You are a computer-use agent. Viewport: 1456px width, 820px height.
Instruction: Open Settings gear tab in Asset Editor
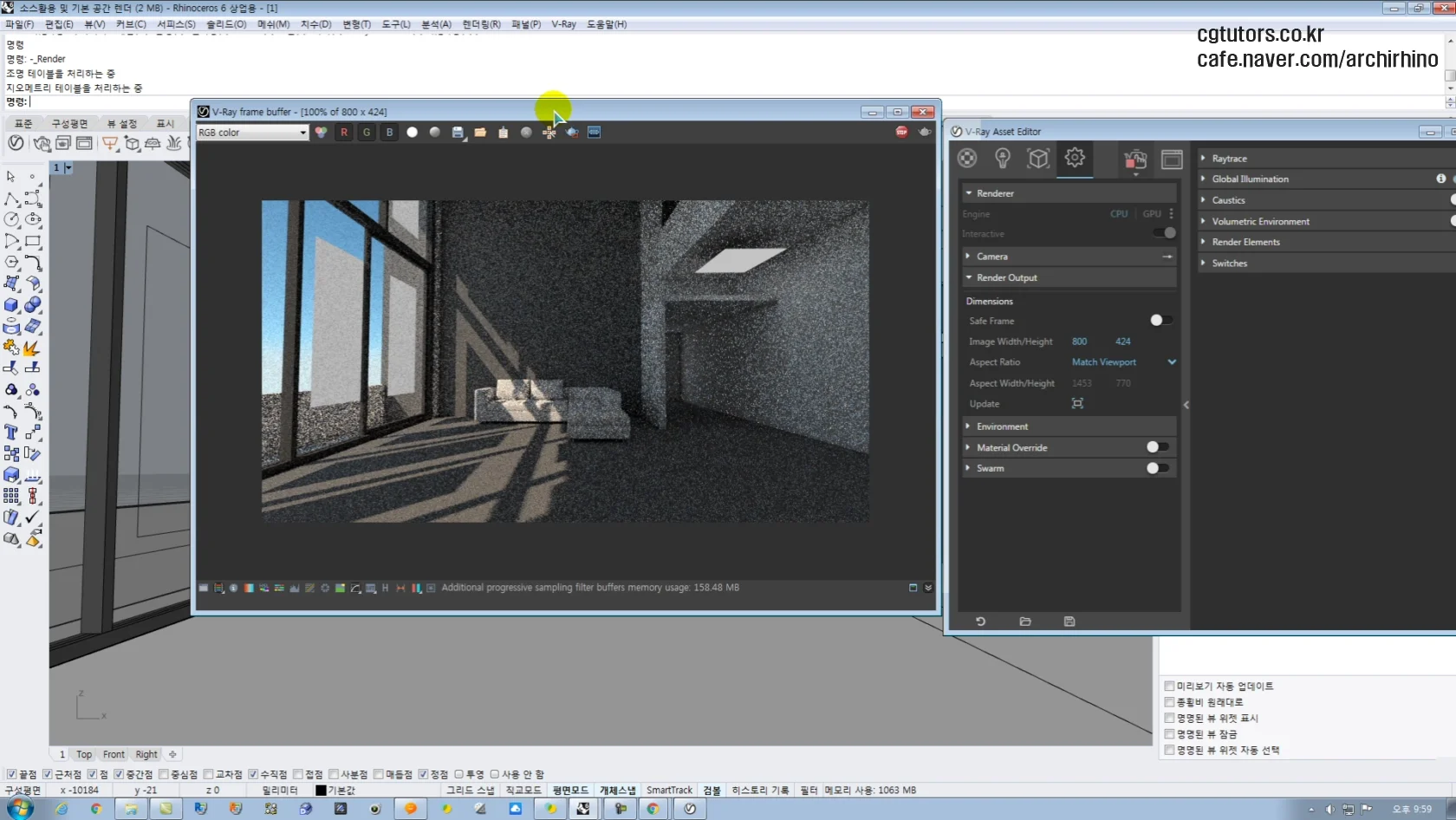1075,158
